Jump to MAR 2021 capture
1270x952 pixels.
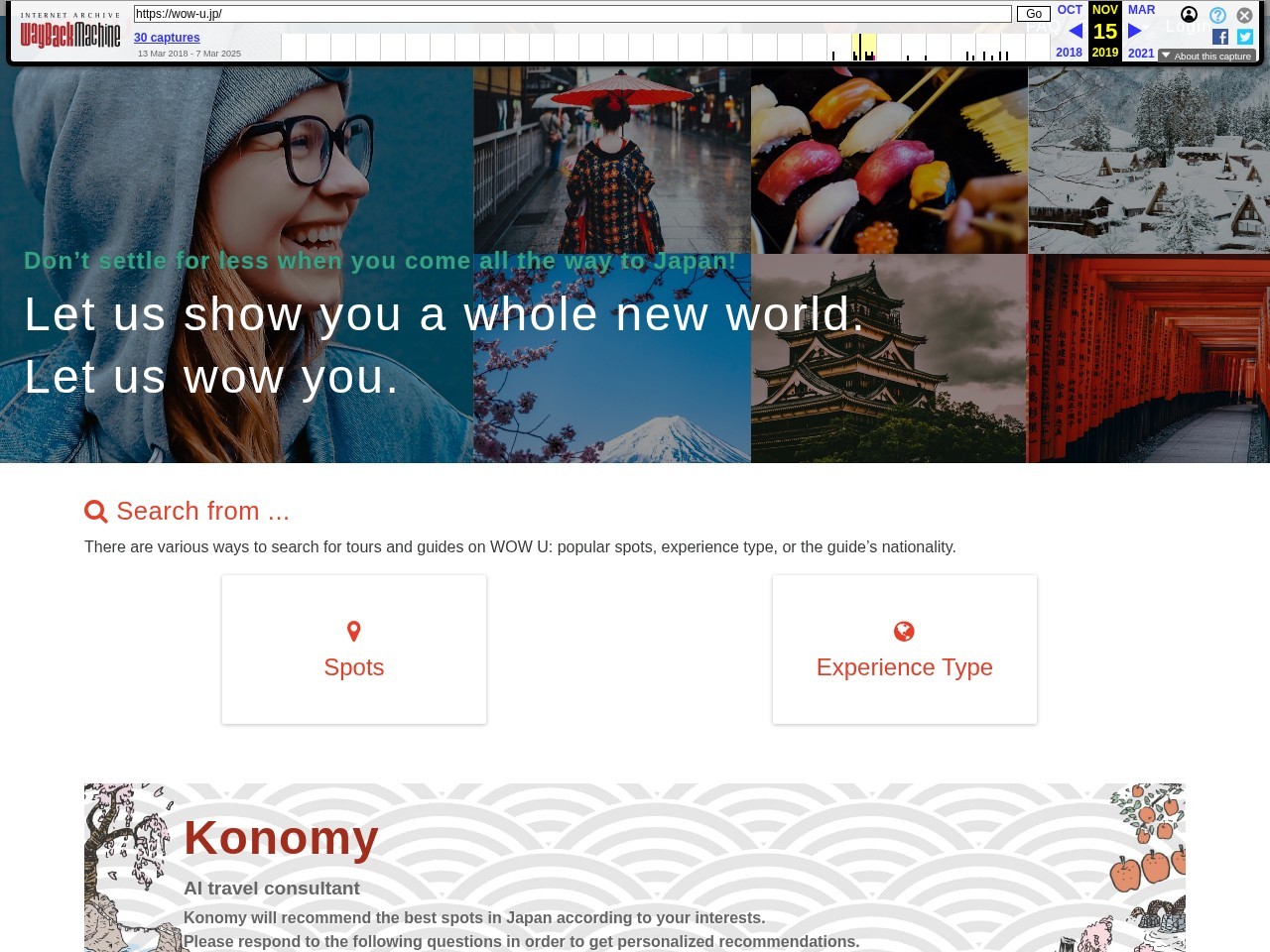(1141, 10)
